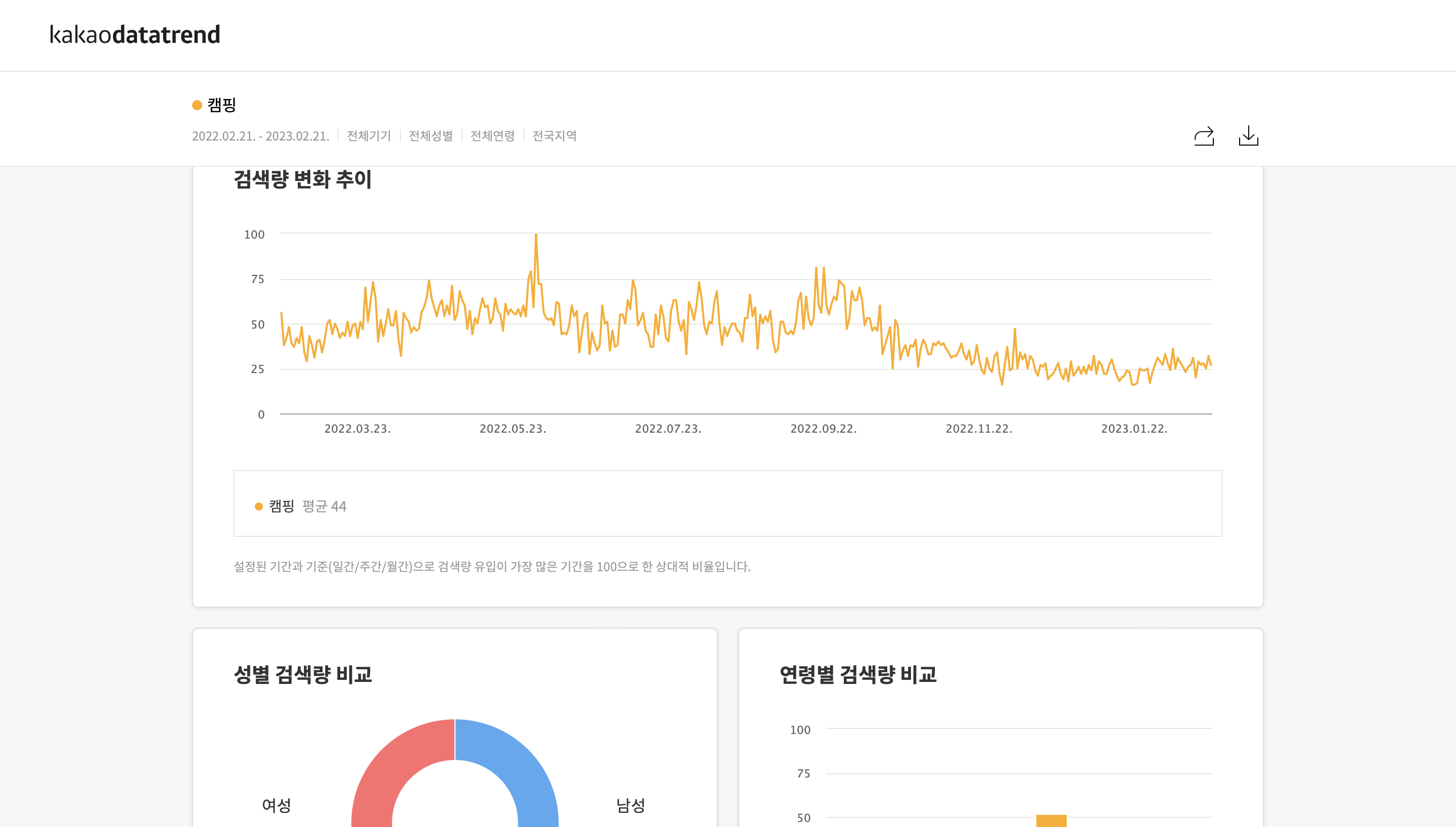Click the 전국지역 filter label
The height and width of the screenshot is (827, 1456).
pos(554,136)
